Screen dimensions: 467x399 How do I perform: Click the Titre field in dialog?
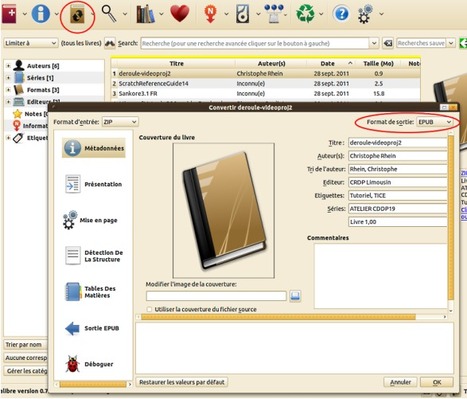397,143
